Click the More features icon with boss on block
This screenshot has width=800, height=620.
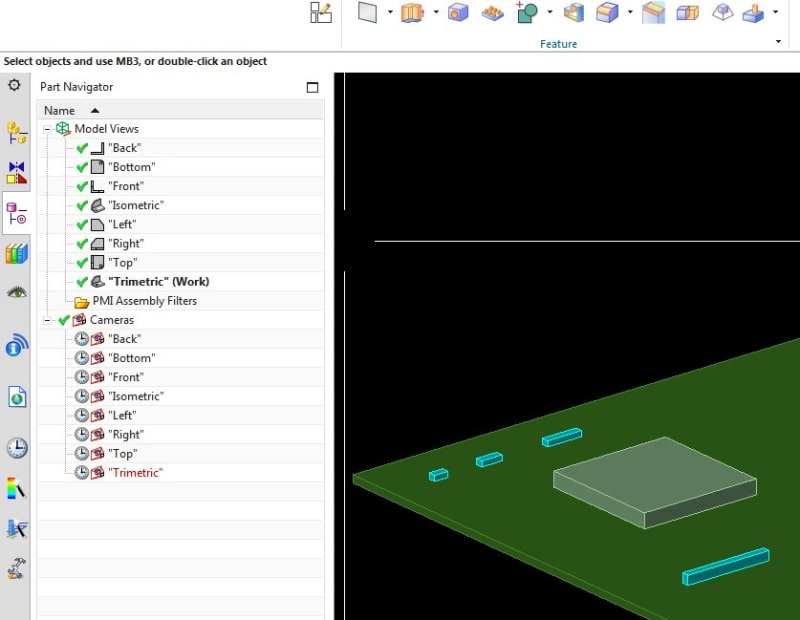tap(754, 13)
